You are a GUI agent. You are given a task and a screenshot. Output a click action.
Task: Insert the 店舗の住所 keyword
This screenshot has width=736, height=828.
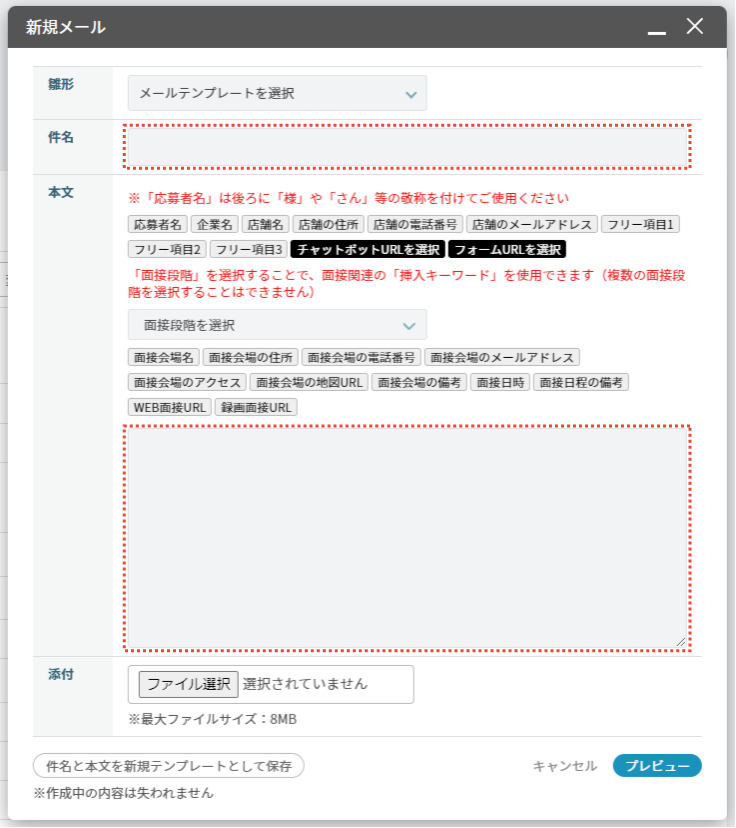(329, 225)
